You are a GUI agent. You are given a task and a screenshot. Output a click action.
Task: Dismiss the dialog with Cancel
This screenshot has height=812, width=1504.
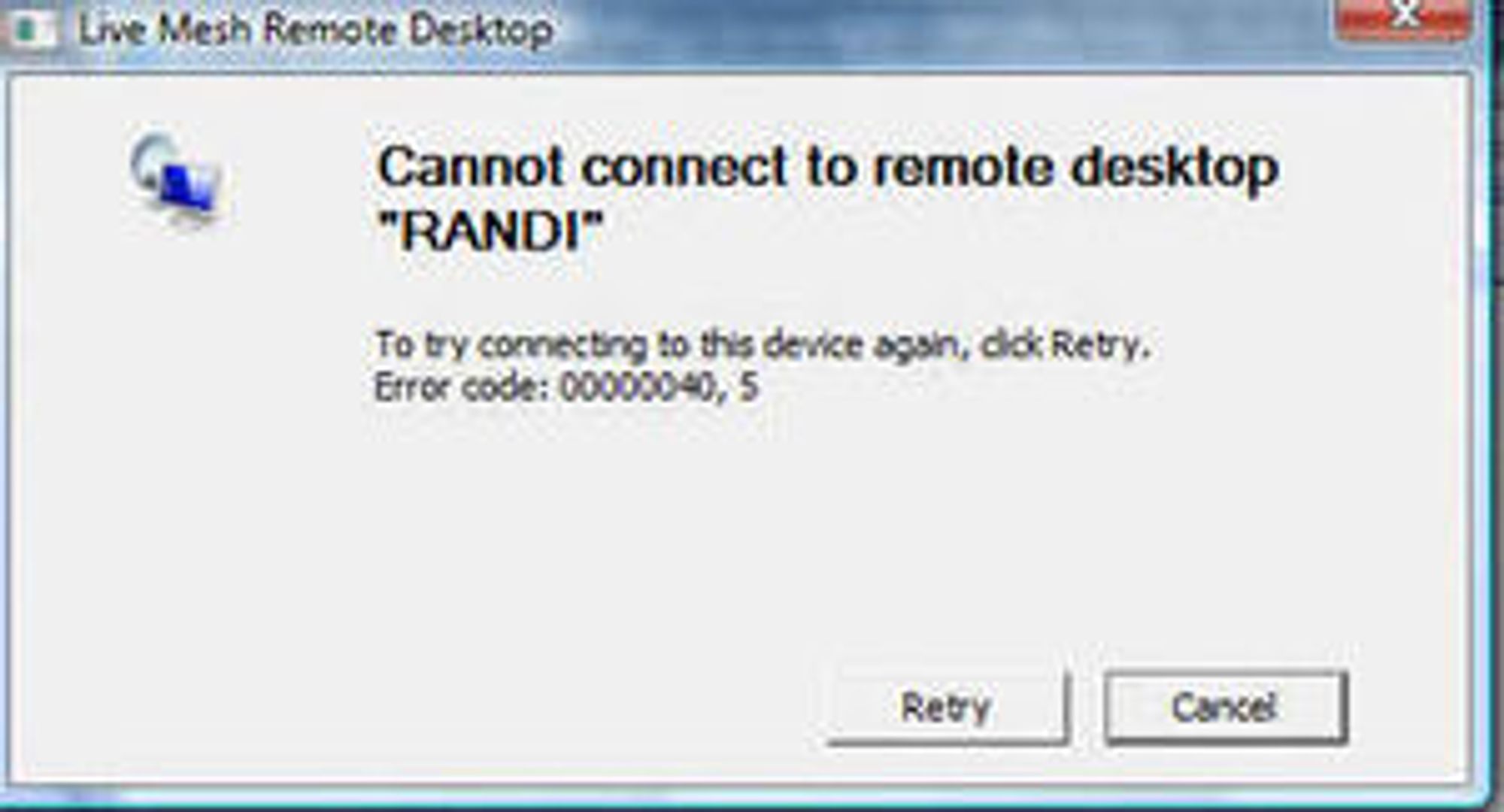[1225, 707]
